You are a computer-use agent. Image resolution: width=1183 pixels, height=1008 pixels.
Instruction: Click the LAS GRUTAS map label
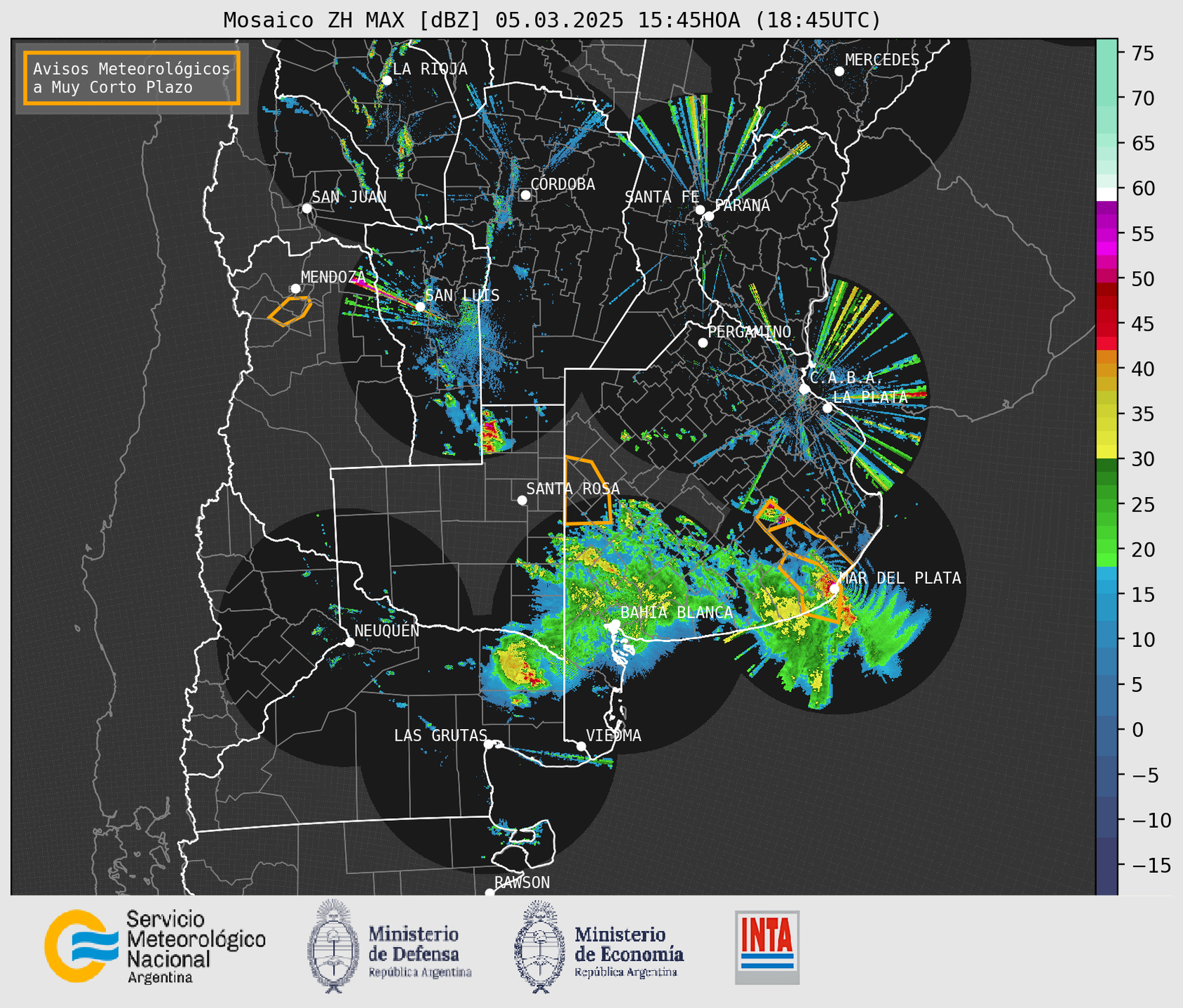[440, 735]
